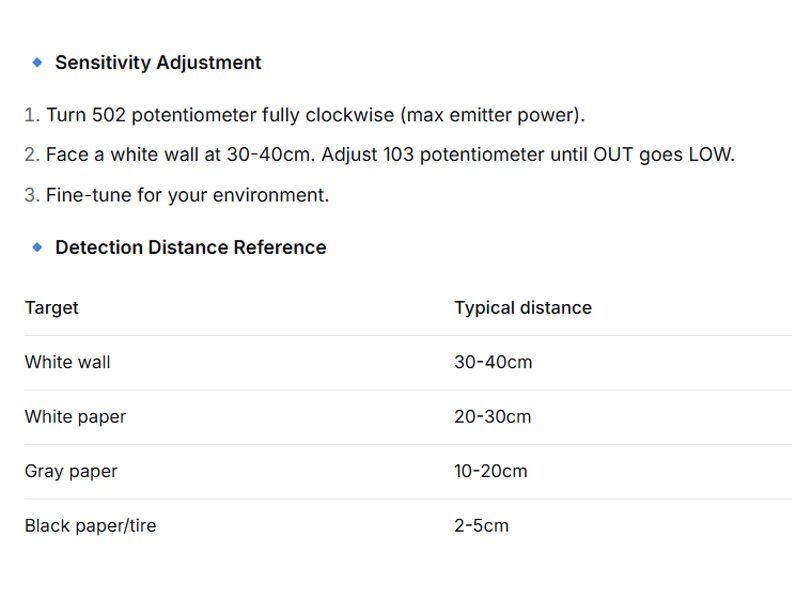792x590 pixels.
Task: Select the White wall table cell
Action: tap(67, 362)
